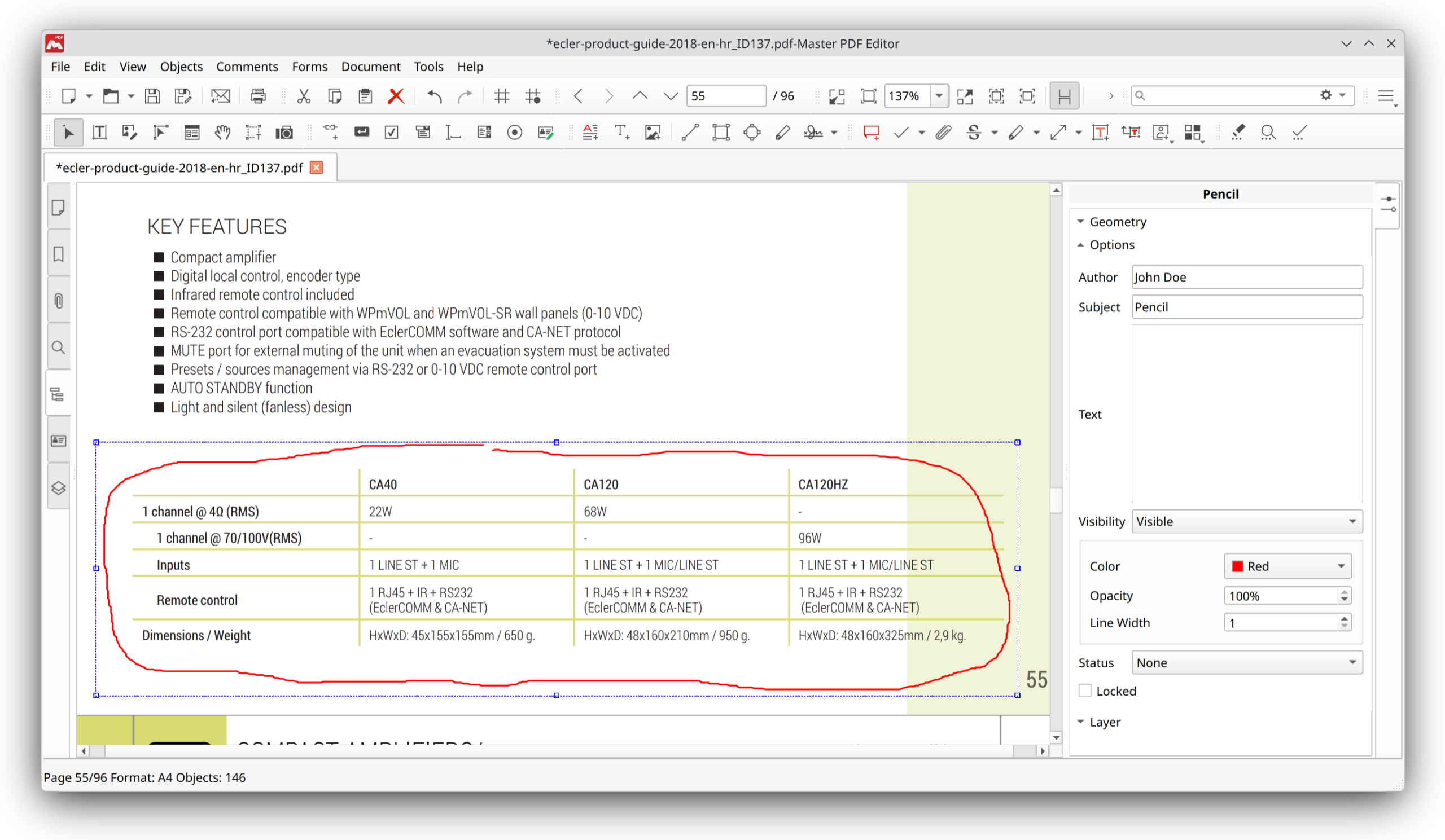Viewport: 1445px width, 840px height.
Task: Open the toolbar hamburger menu
Action: (1386, 96)
